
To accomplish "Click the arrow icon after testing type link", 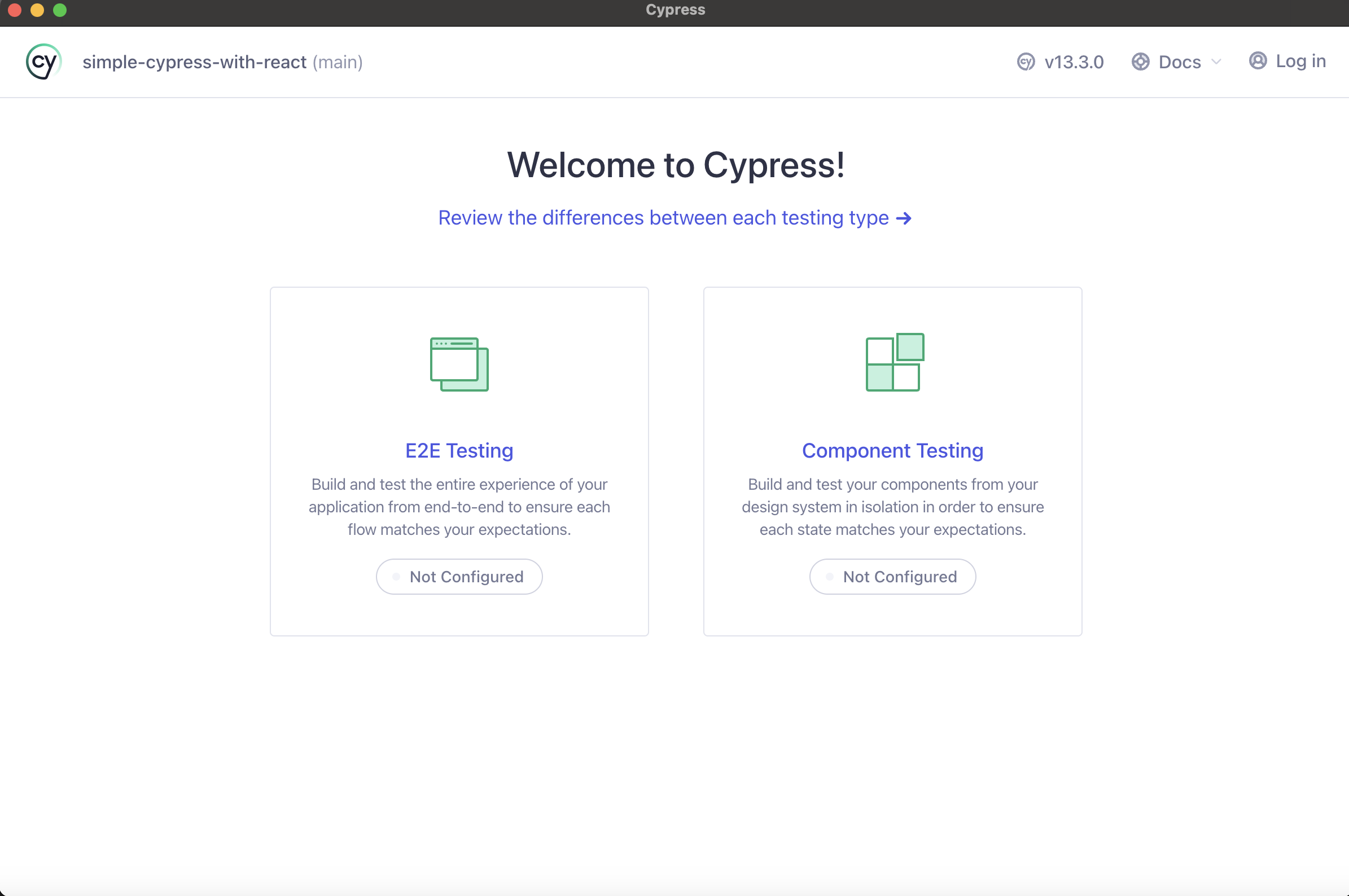I will tap(904, 218).
